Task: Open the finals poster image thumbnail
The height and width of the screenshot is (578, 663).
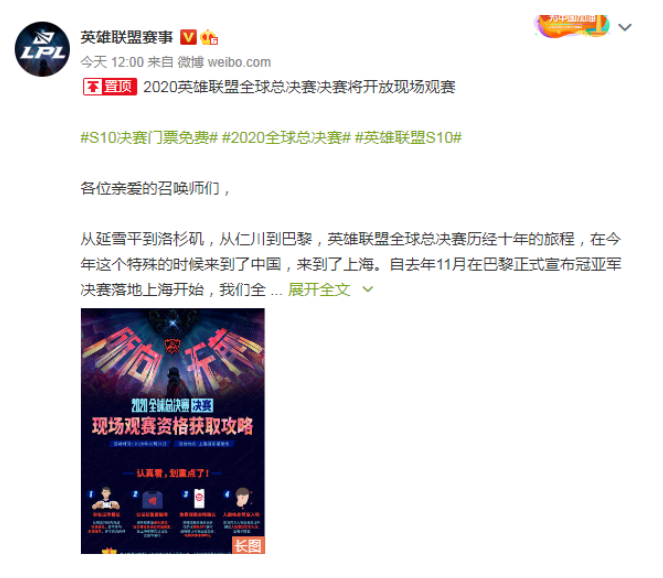Action: pos(173,431)
